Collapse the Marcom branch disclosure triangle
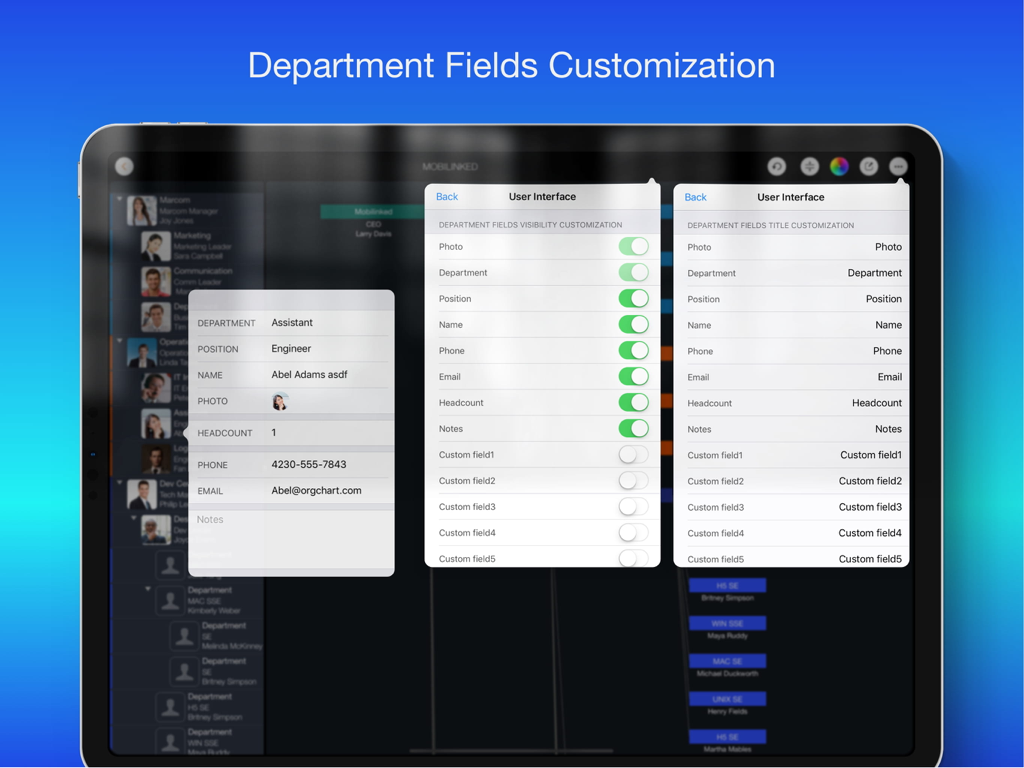Image resolution: width=1024 pixels, height=768 pixels. [119, 200]
